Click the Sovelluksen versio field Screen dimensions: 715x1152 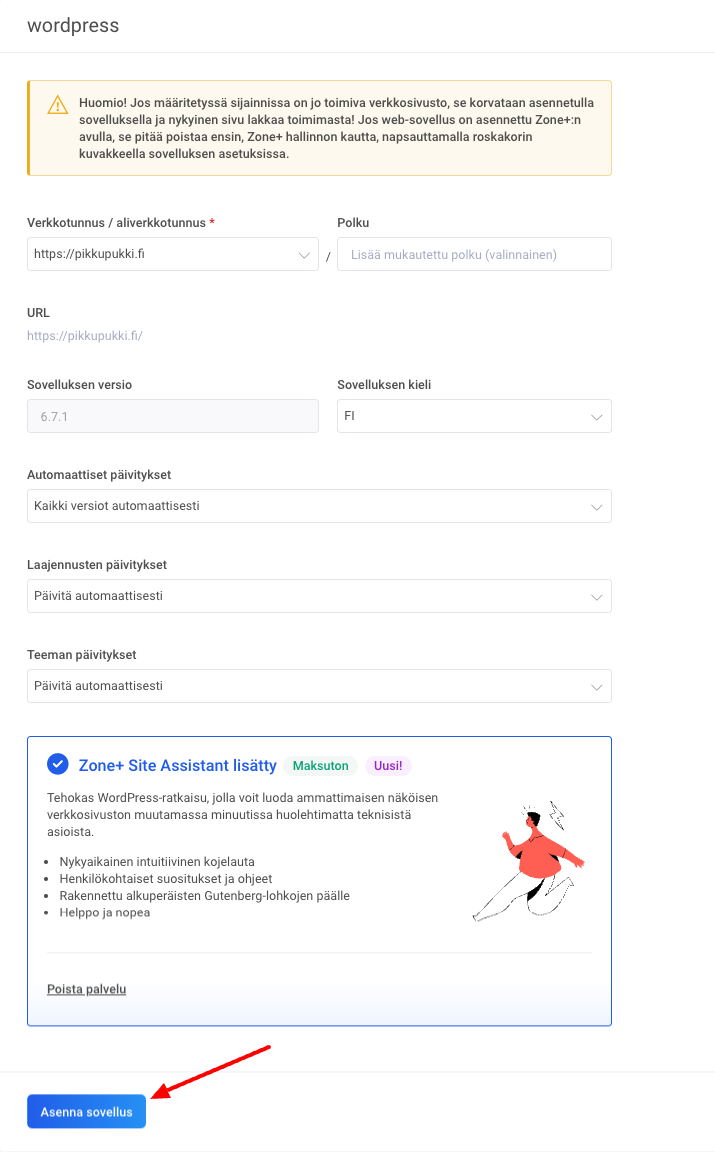(x=172, y=416)
